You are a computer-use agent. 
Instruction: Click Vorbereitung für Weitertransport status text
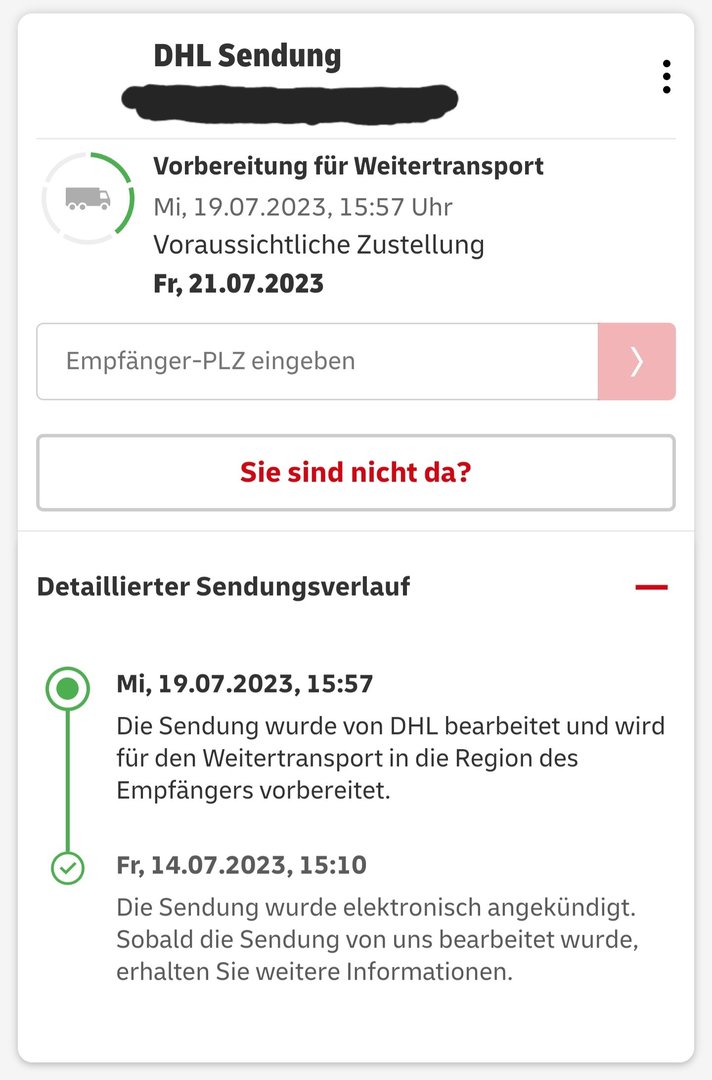coord(348,167)
